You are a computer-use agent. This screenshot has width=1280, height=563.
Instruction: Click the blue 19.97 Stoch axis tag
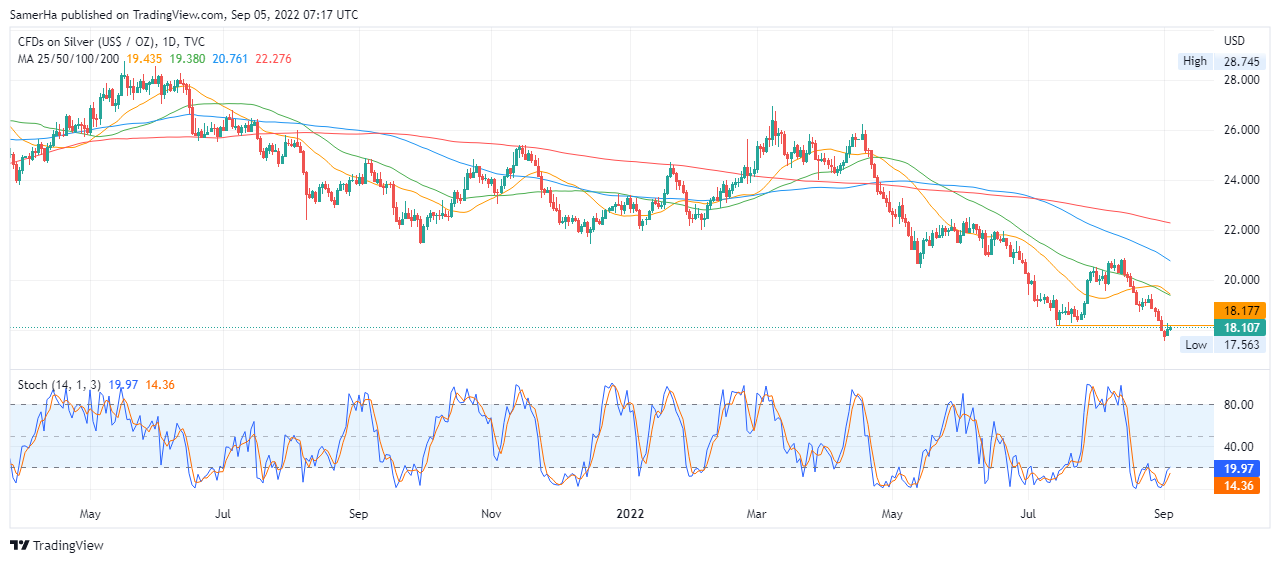point(1240,468)
